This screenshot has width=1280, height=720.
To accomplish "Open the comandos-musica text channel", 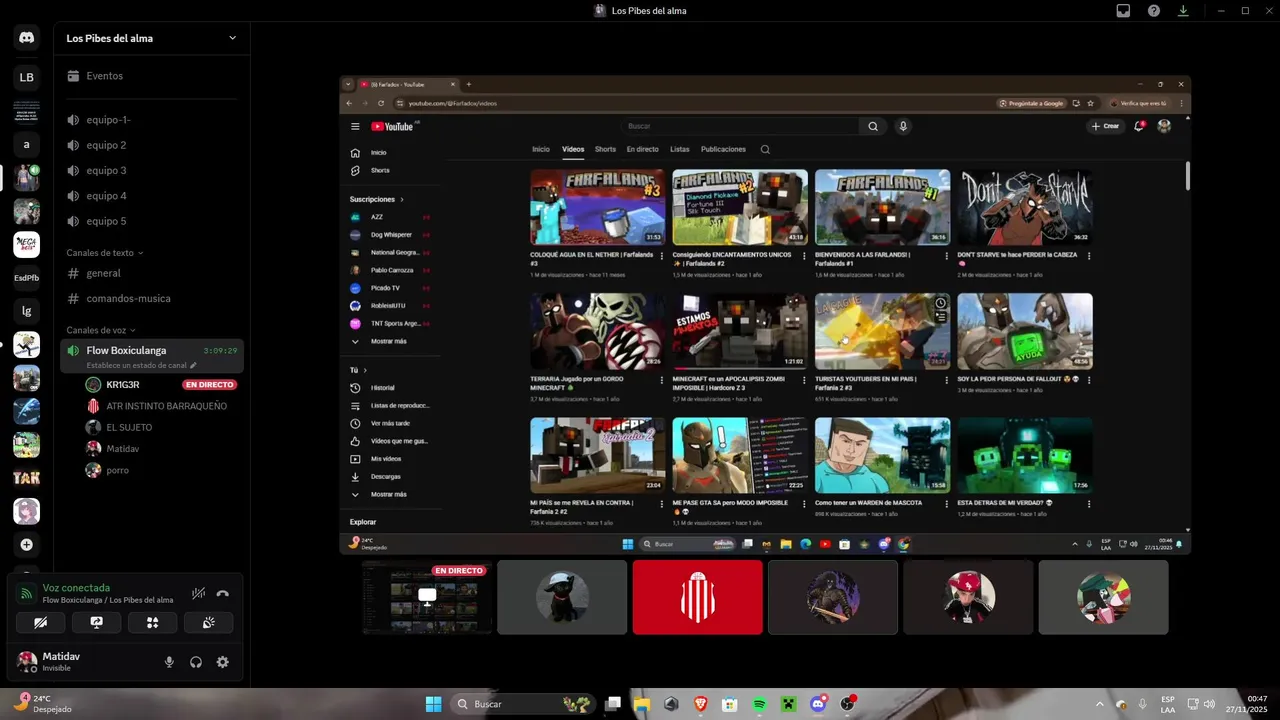I will point(151,298).
